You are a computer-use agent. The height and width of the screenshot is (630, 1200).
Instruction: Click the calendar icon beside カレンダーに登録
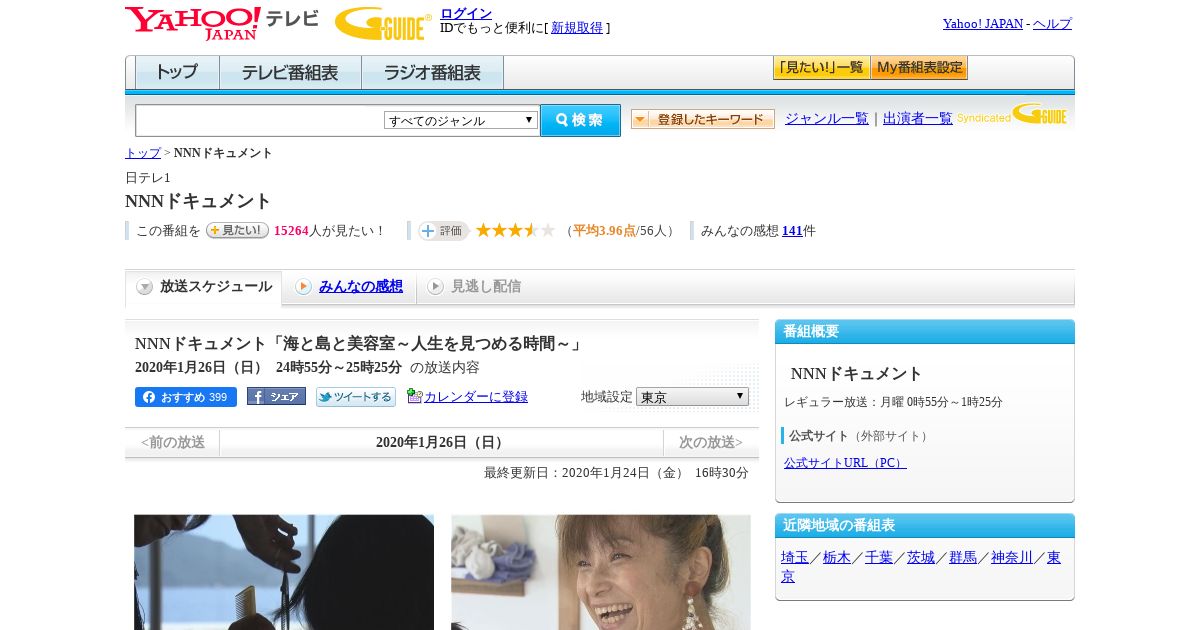click(x=415, y=396)
